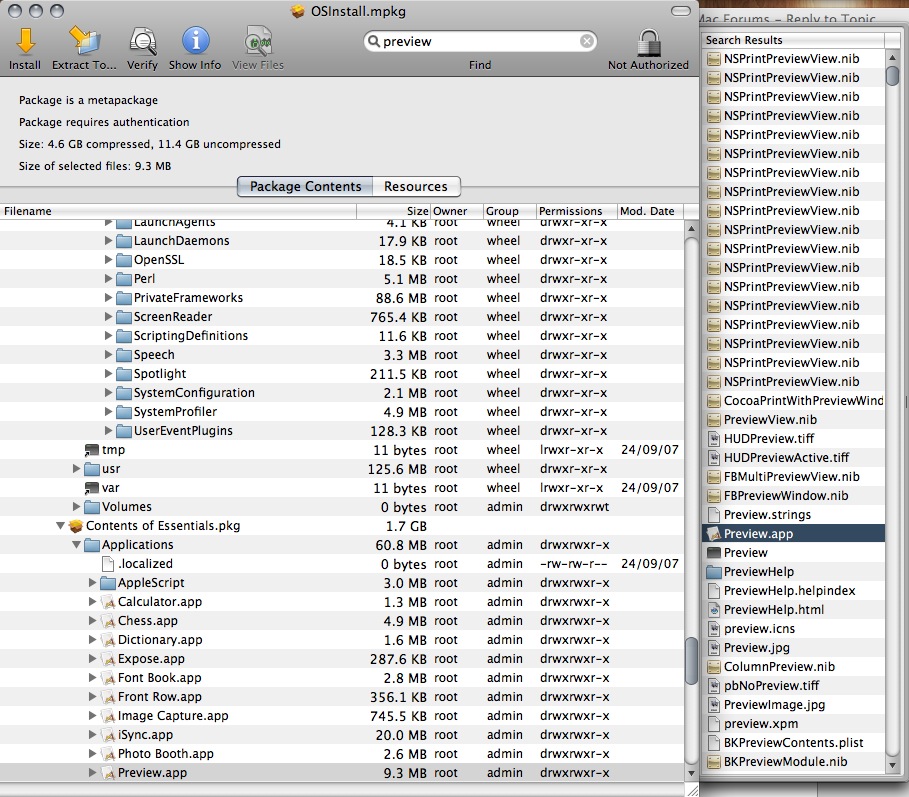Image resolution: width=909 pixels, height=797 pixels.
Task: Click the package list scrollbar thumb
Action: (x=690, y=661)
